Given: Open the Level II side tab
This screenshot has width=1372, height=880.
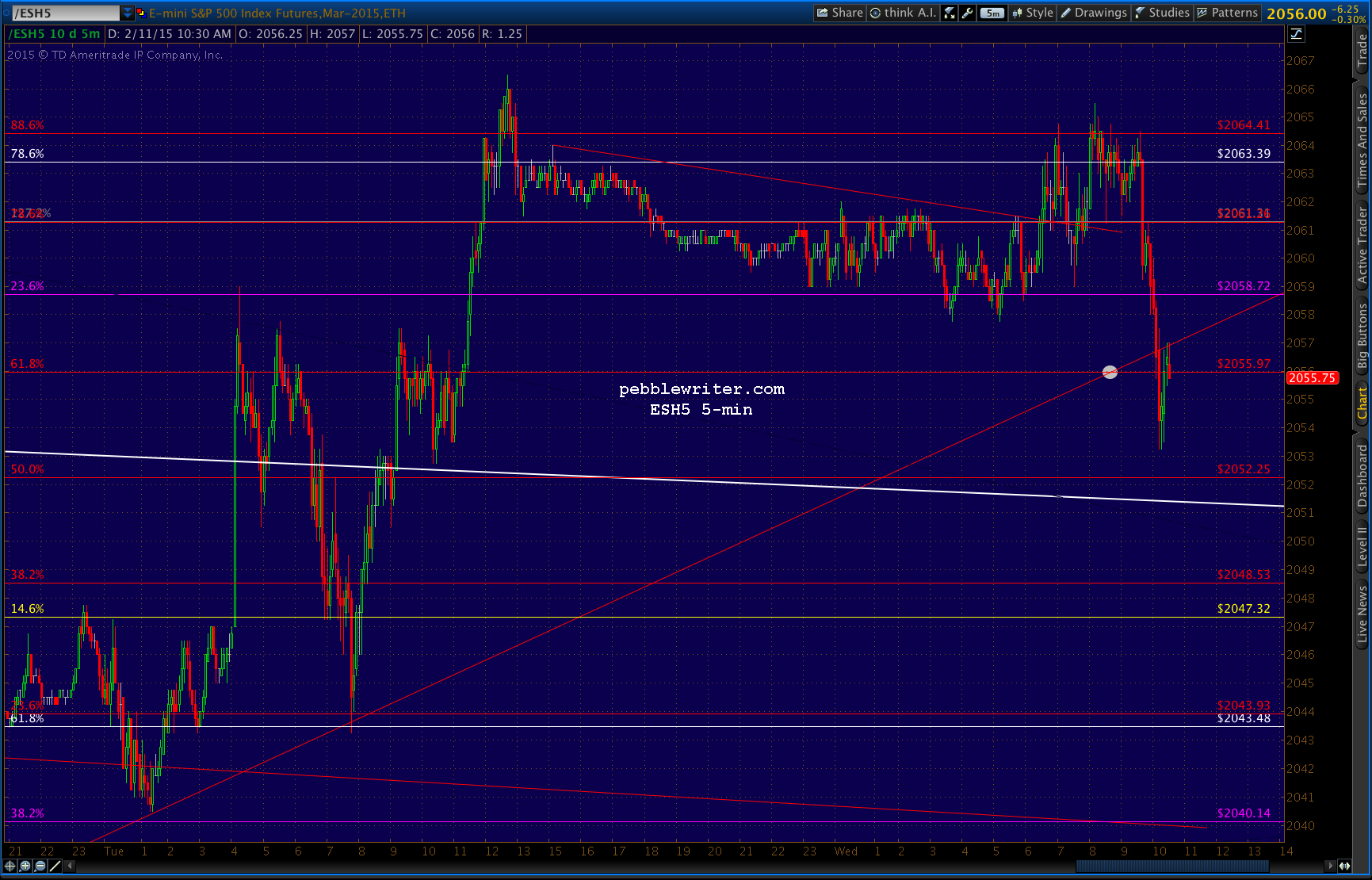Looking at the screenshot, I should coord(1362,547).
